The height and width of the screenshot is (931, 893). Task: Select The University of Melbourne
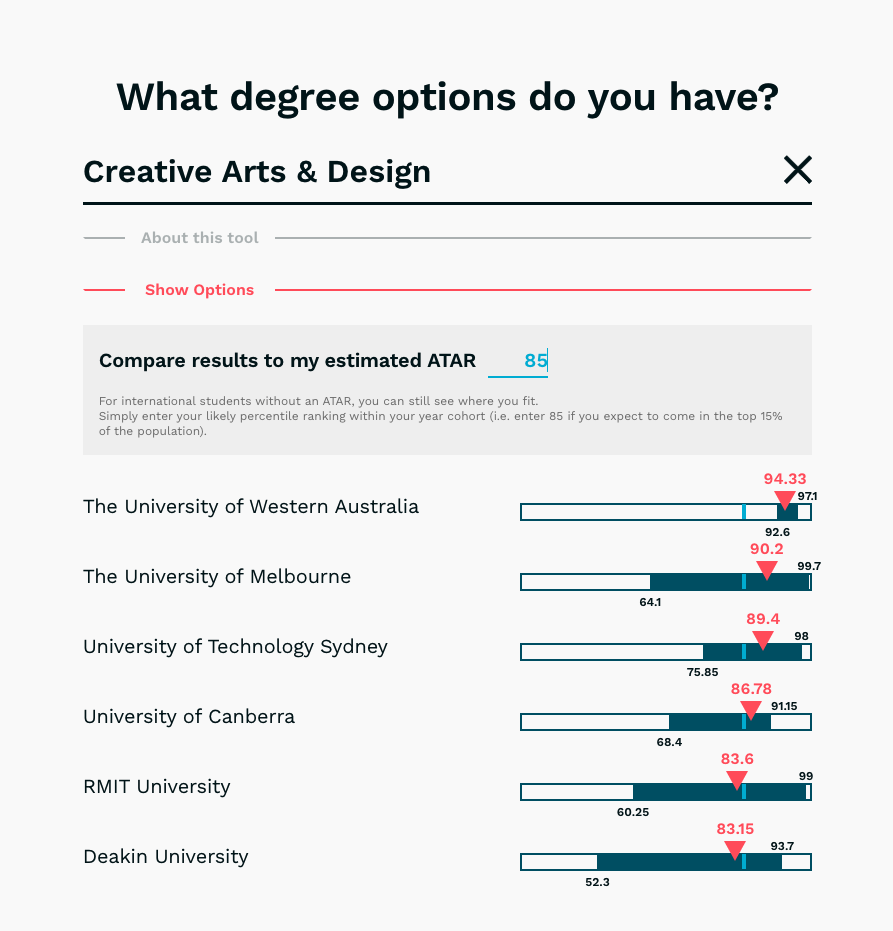click(217, 576)
